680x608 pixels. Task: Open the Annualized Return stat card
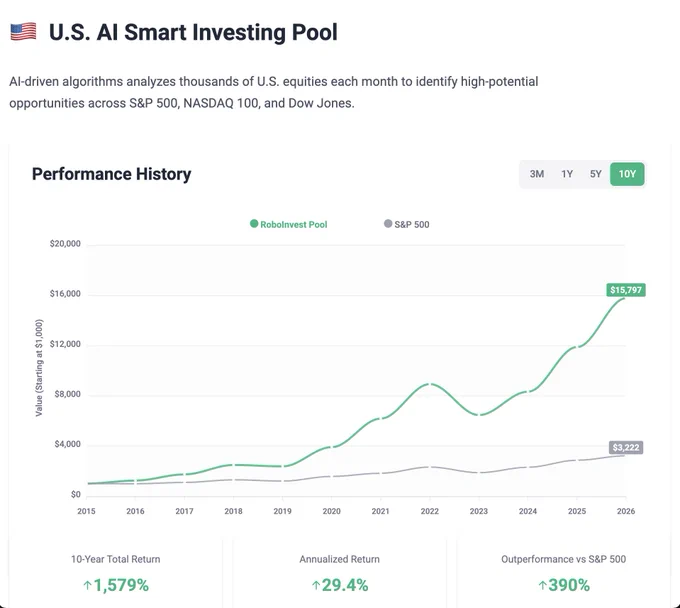340,572
